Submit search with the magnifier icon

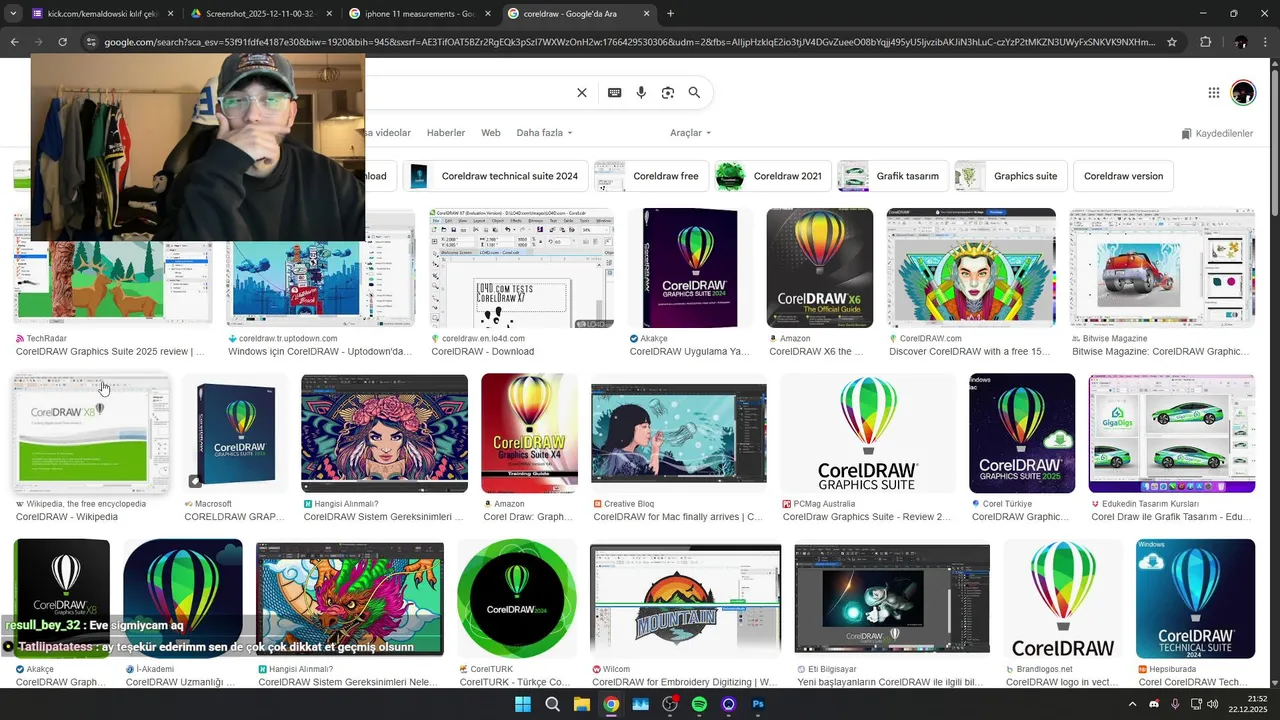click(694, 93)
